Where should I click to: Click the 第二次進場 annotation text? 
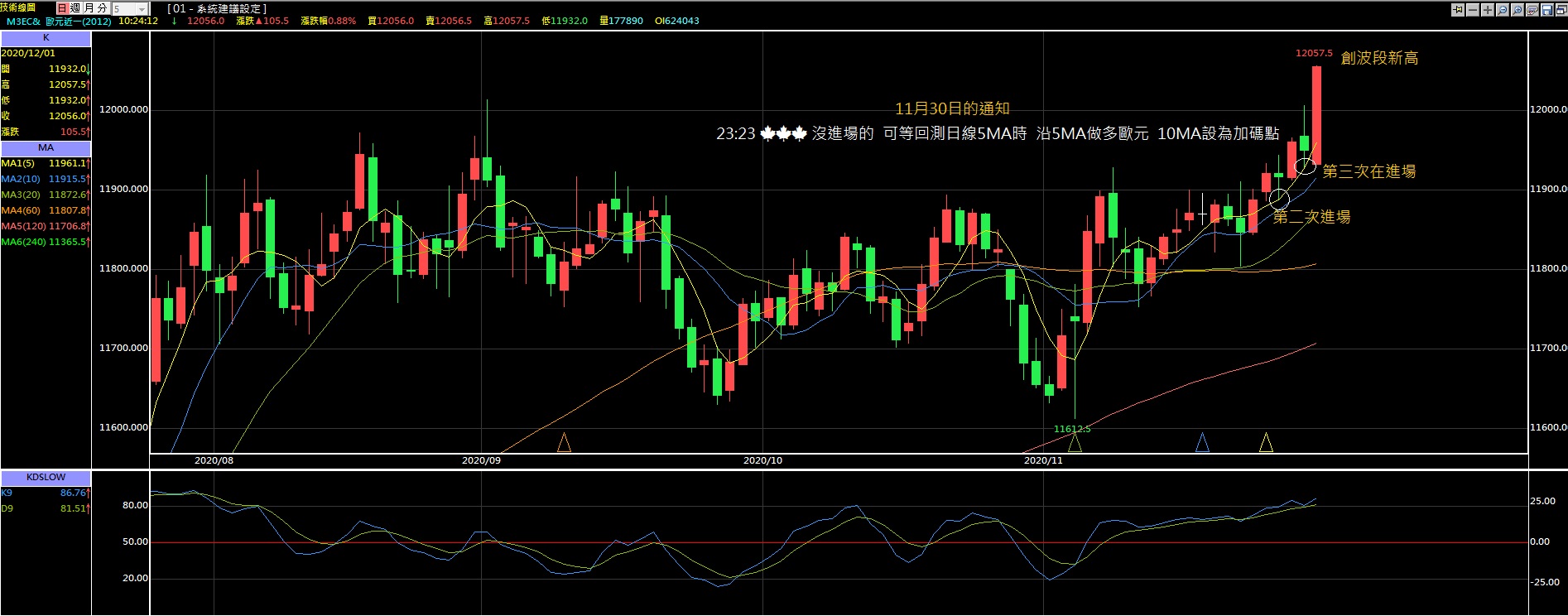(1311, 217)
